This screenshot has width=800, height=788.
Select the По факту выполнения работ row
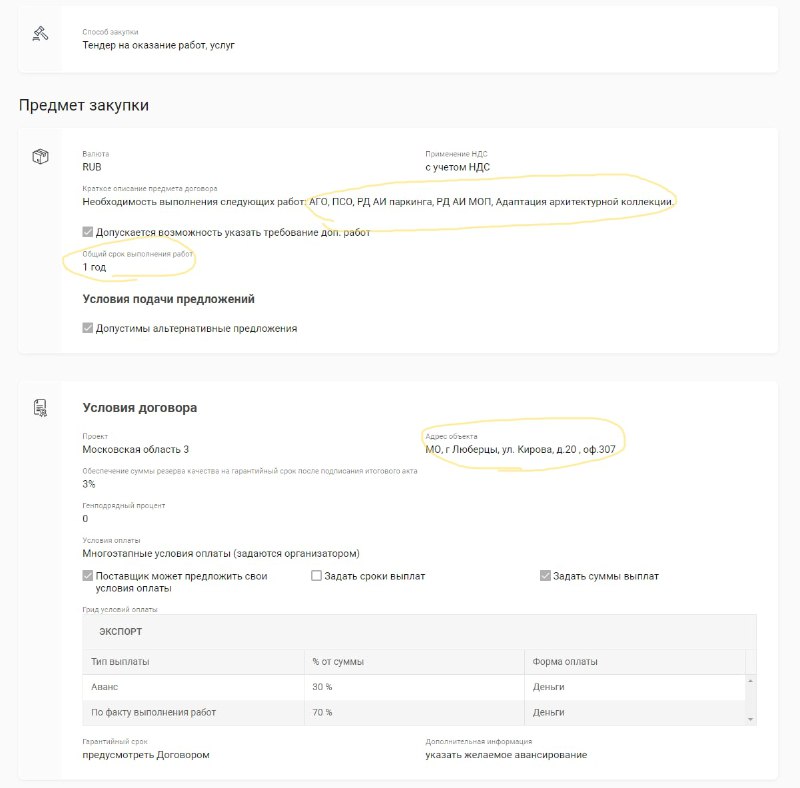pos(414,712)
